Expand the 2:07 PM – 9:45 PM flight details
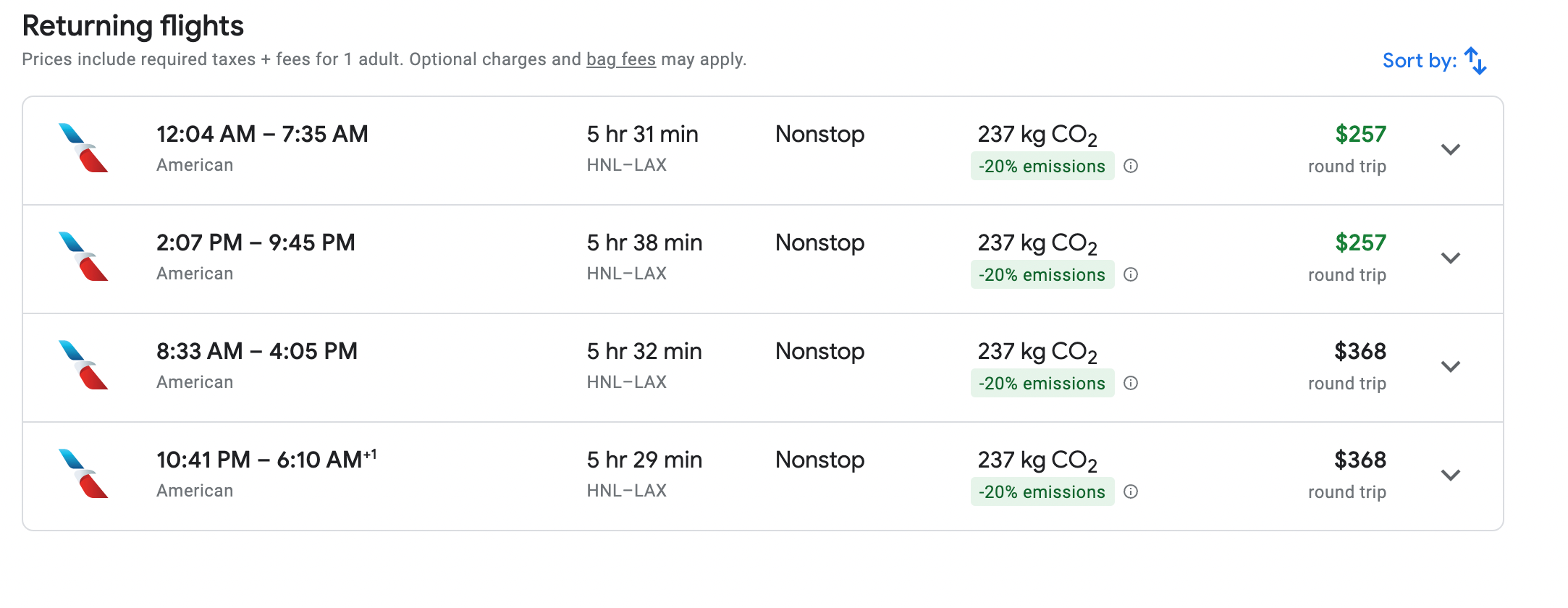The width and height of the screenshot is (1568, 608). point(1450,258)
